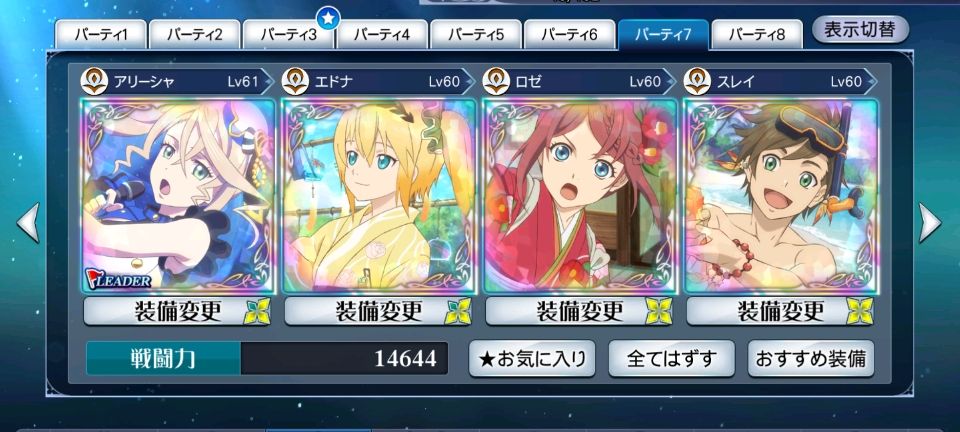The image size is (960, 432).
Task: Remove all members with 全てはずす
Action: [x=672, y=359]
